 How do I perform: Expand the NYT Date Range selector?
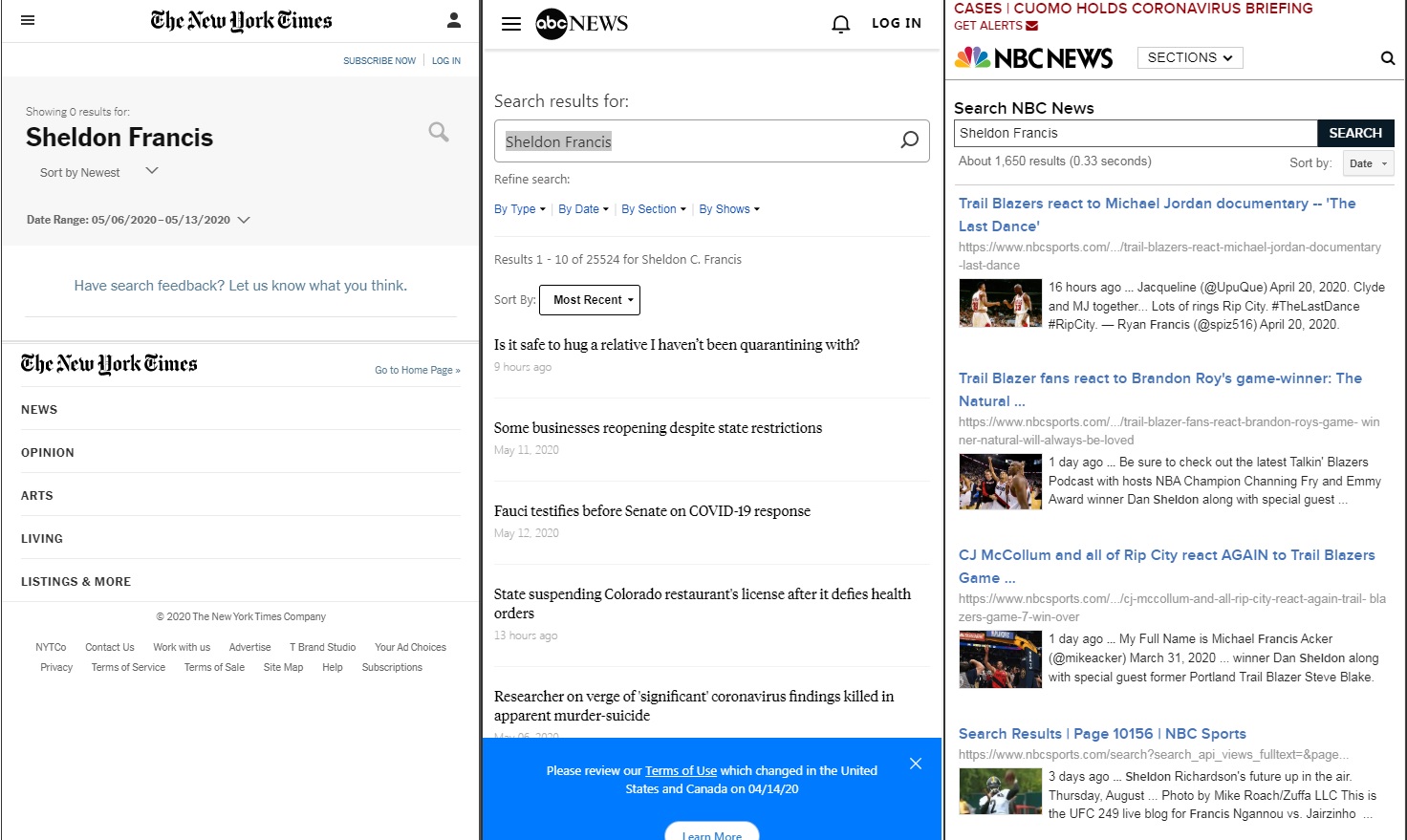(x=138, y=220)
